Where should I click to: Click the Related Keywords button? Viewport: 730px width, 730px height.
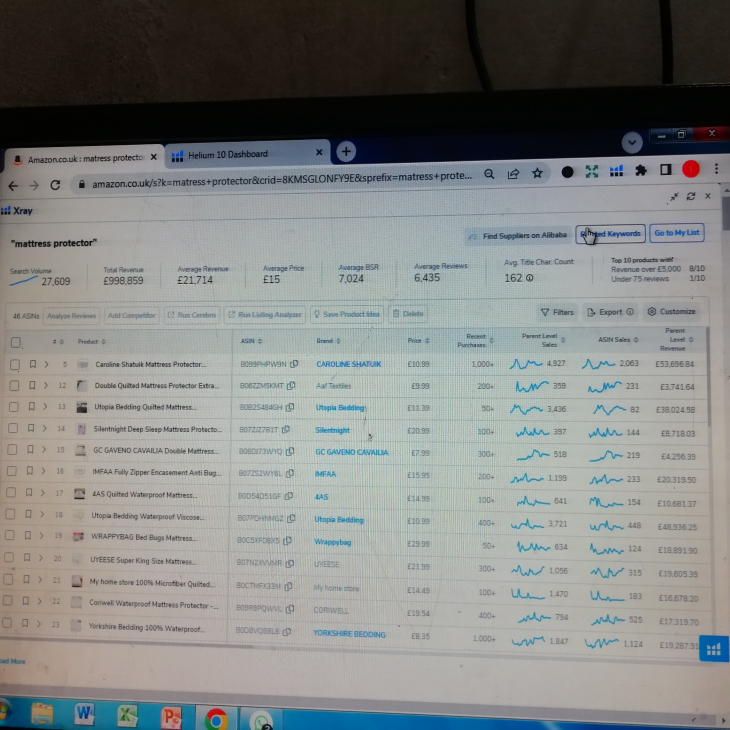point(610,234)
